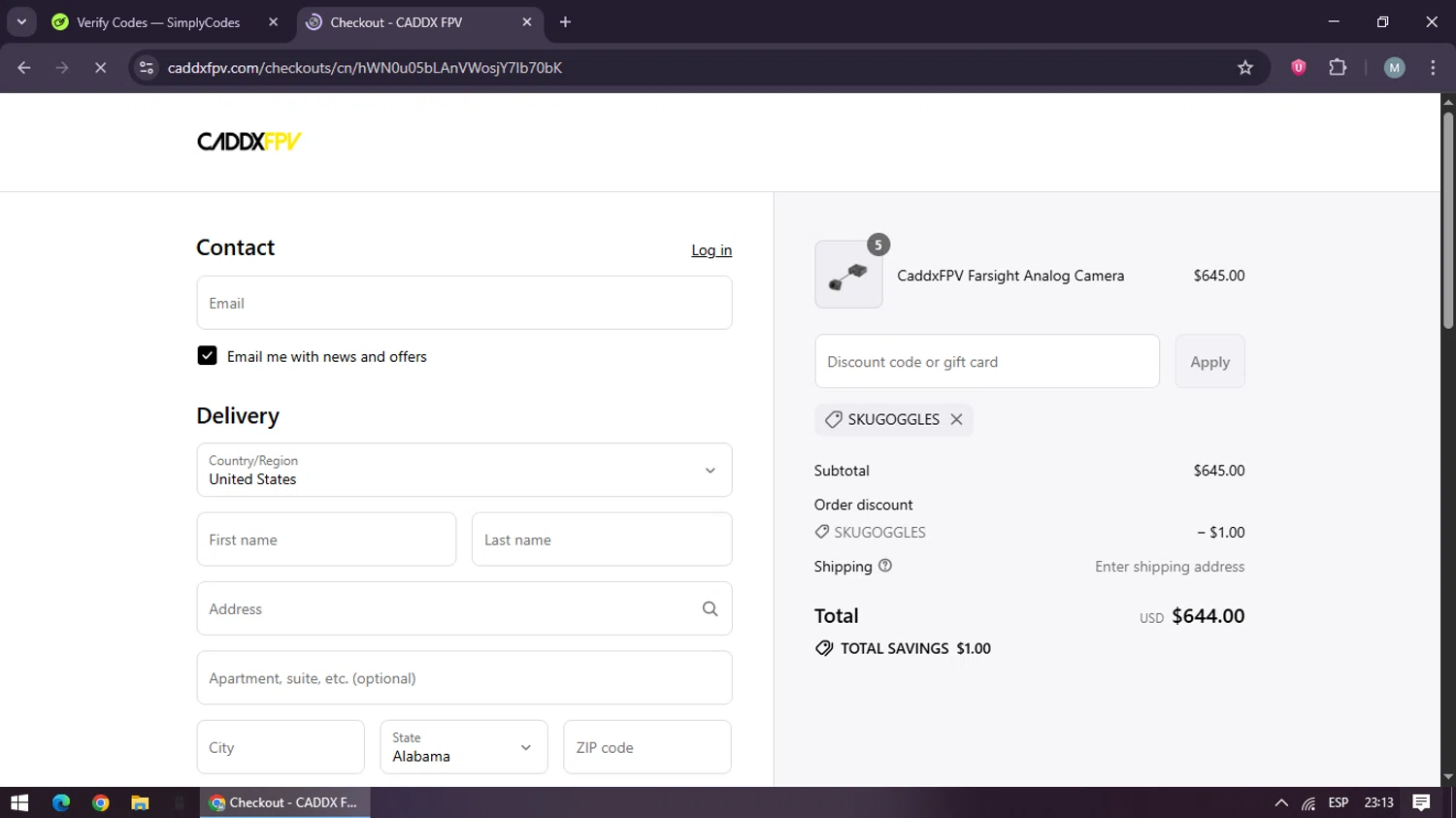Click the Log in link

(x=711, y=250)
